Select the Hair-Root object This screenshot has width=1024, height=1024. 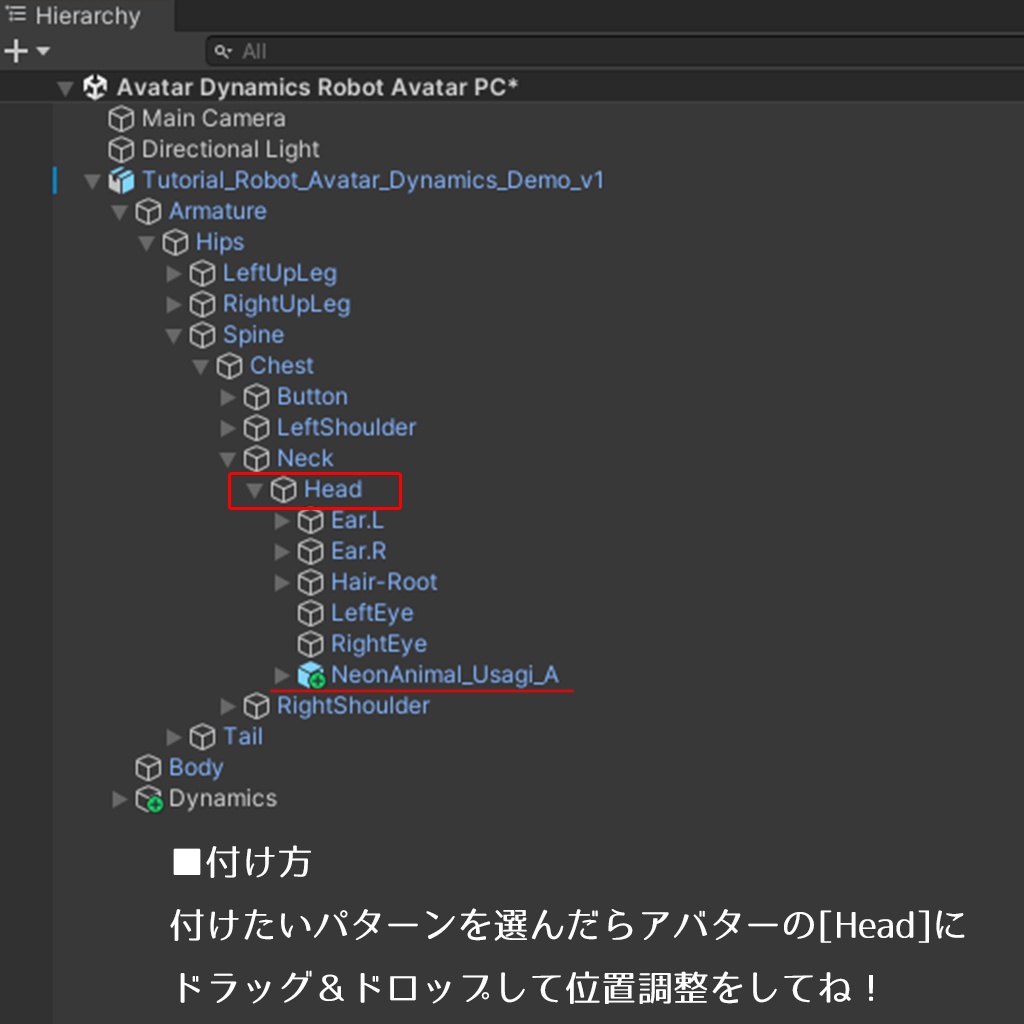[384, 582]
